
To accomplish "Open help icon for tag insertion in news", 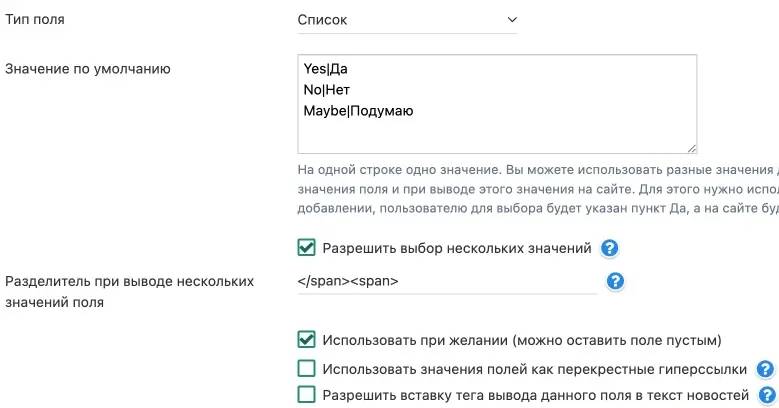I will point(768,395).
